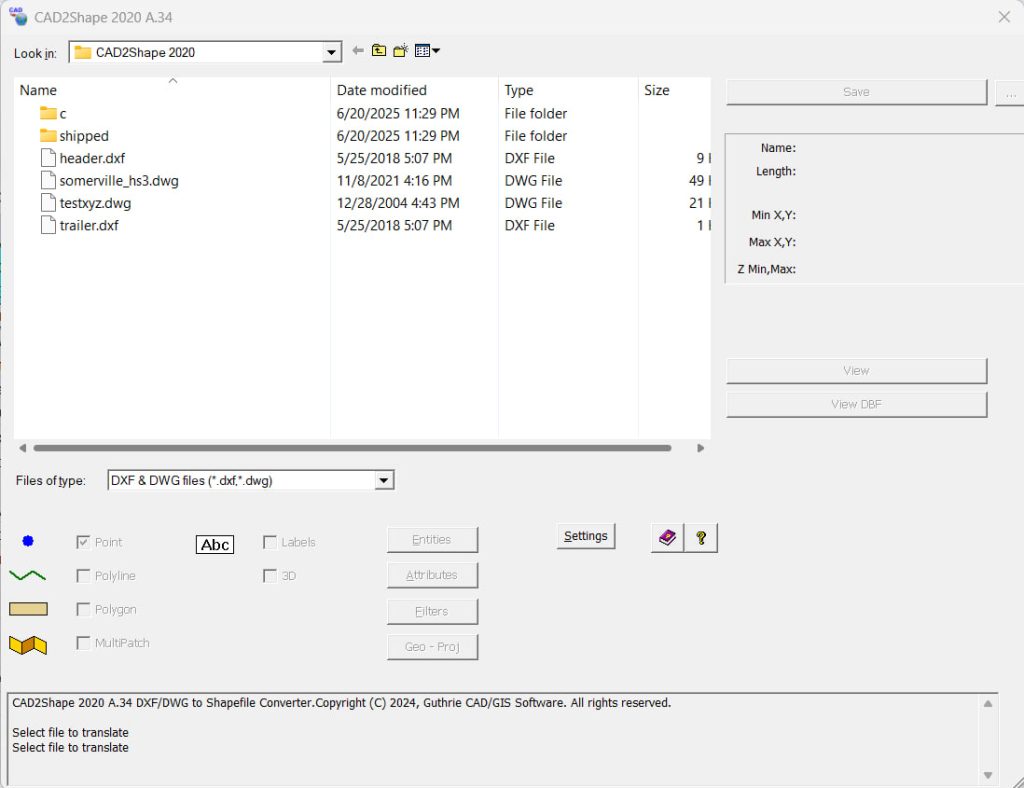Viewport: 1024px width, 788px height.
Task: Enable the Polyline checkbox
Action: coord(83,575)
